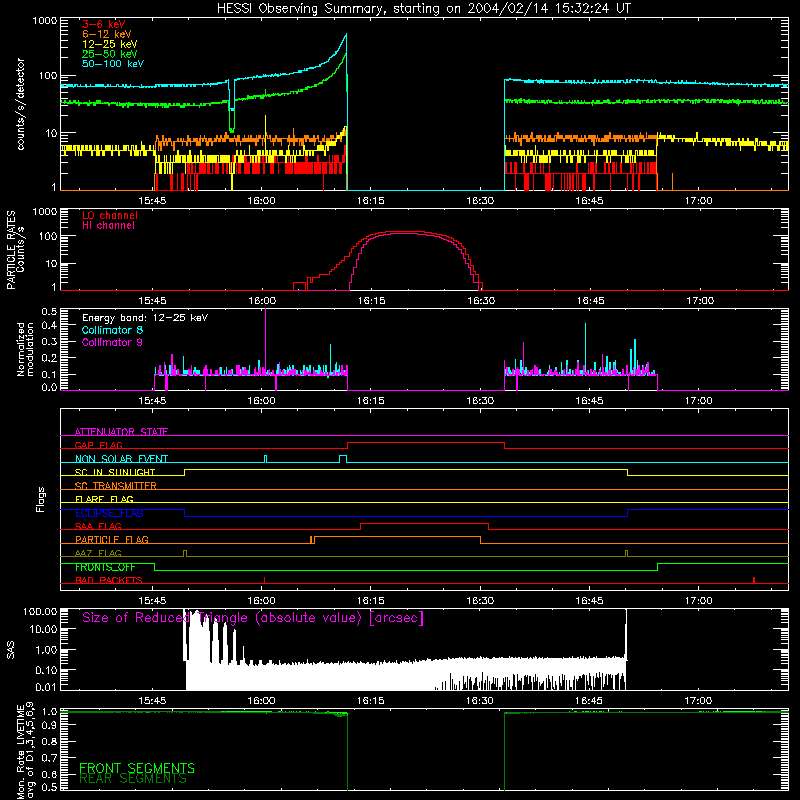800x800 pixels.
Task: Select the GAP_FLAG label
Action: pyautogui.click(x=98, y=445)
